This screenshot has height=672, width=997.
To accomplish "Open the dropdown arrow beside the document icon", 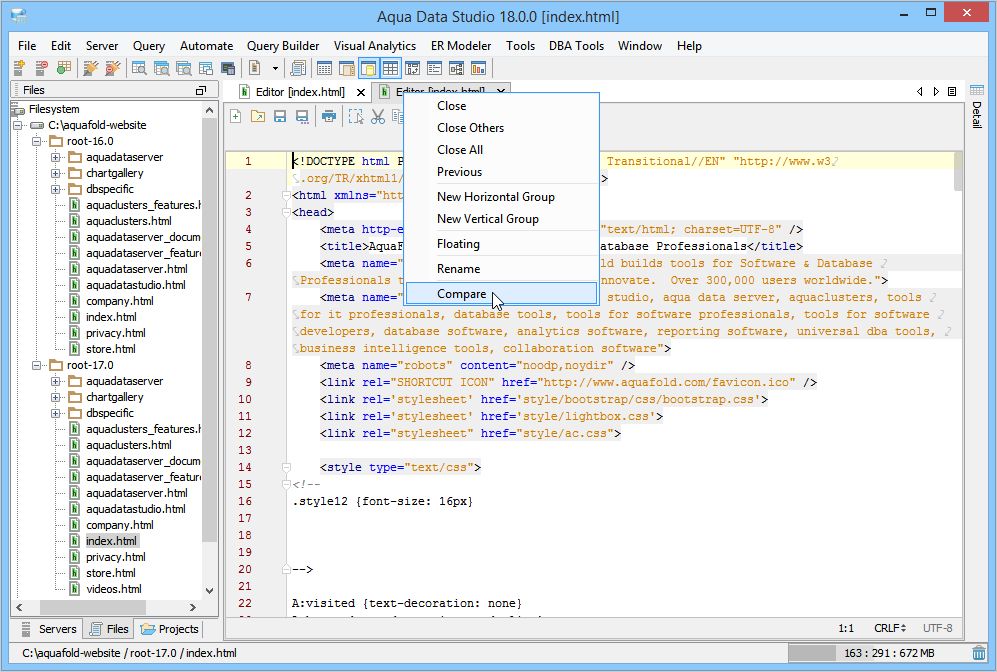I will (x=275, y=68).
